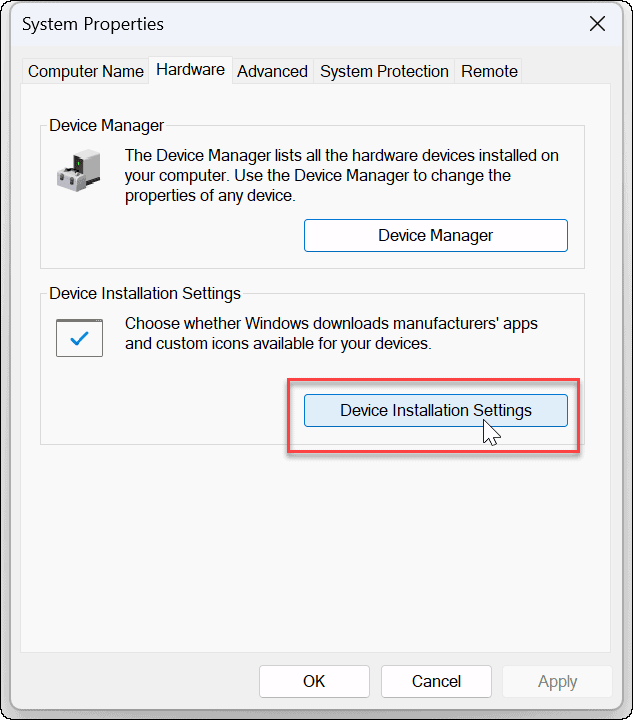
Task: Click the greyed-out Apply button
Action: [x=557, y=681]
